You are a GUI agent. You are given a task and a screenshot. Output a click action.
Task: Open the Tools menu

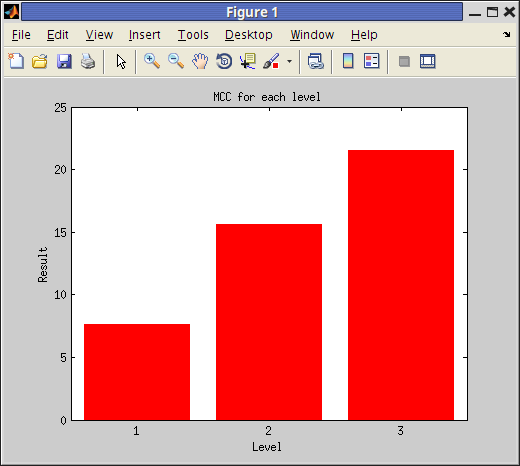(193, 35)
